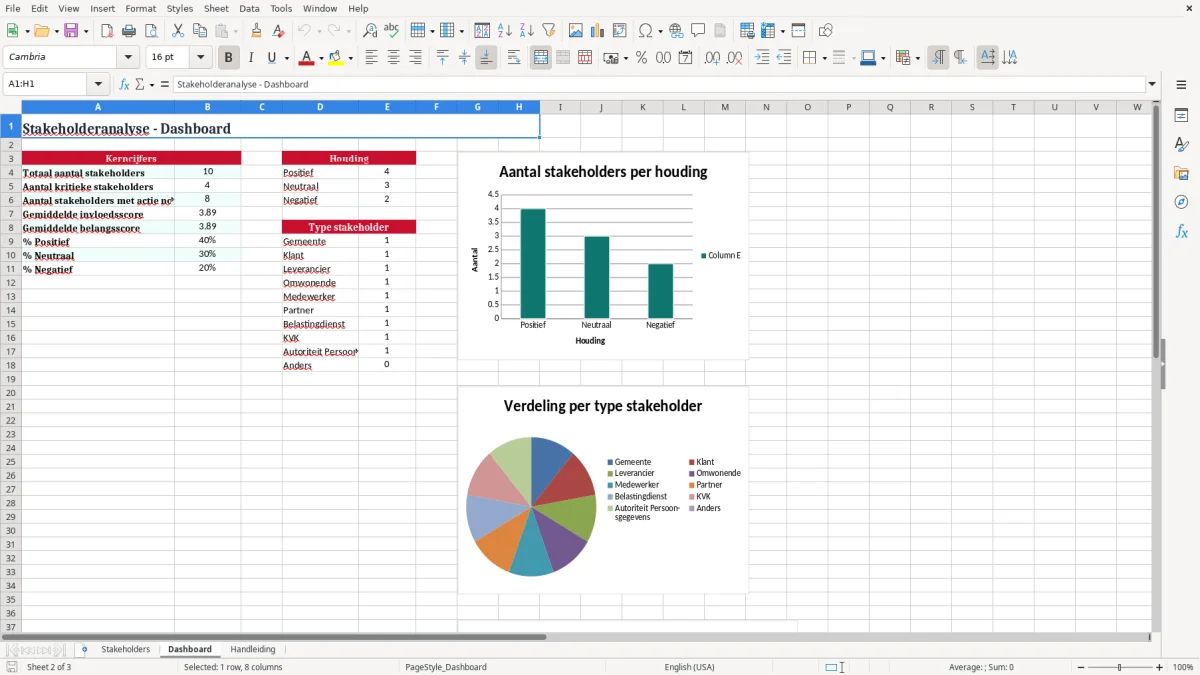Screen dimensions: 1200x675
Task: Open the Cambria font name dropdown
Action: click(x=128, y=58)
